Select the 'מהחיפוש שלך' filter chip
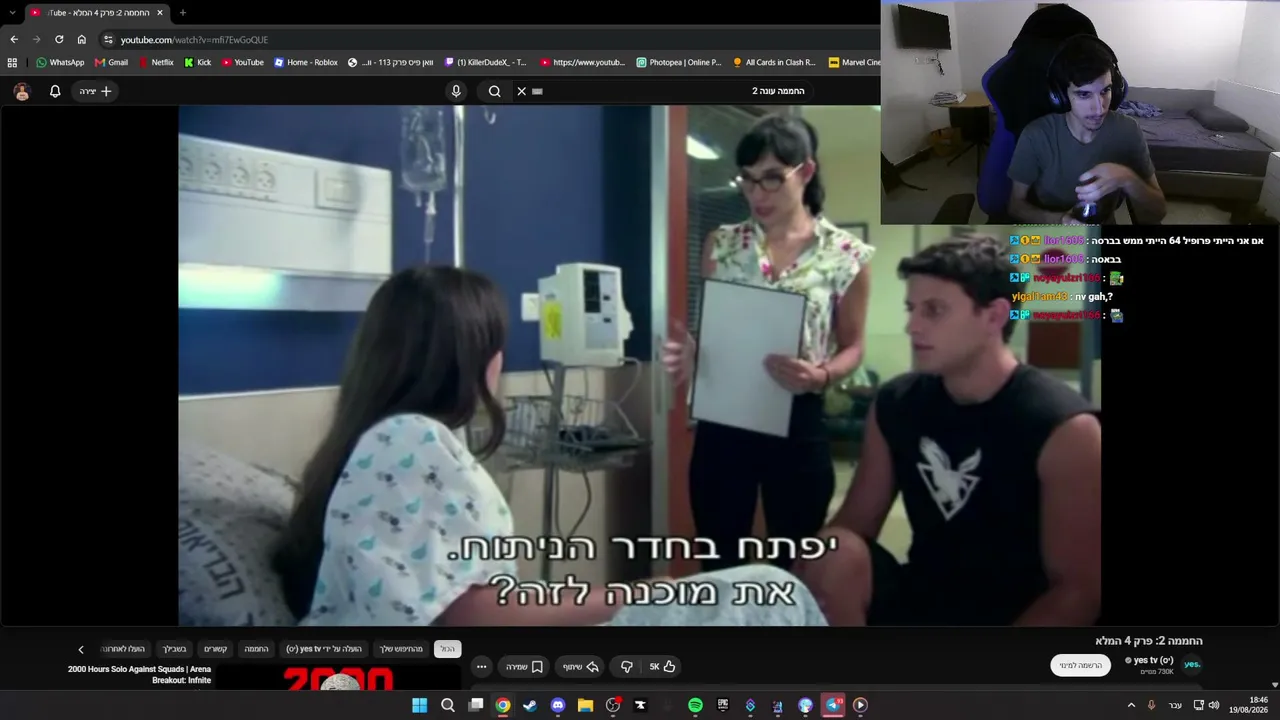 [401, 649]
